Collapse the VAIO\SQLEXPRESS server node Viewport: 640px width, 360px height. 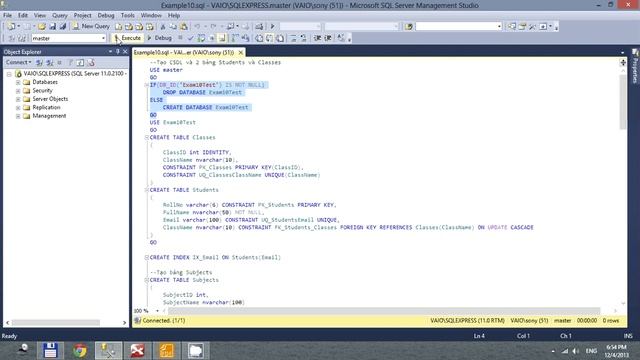(9, 74)
